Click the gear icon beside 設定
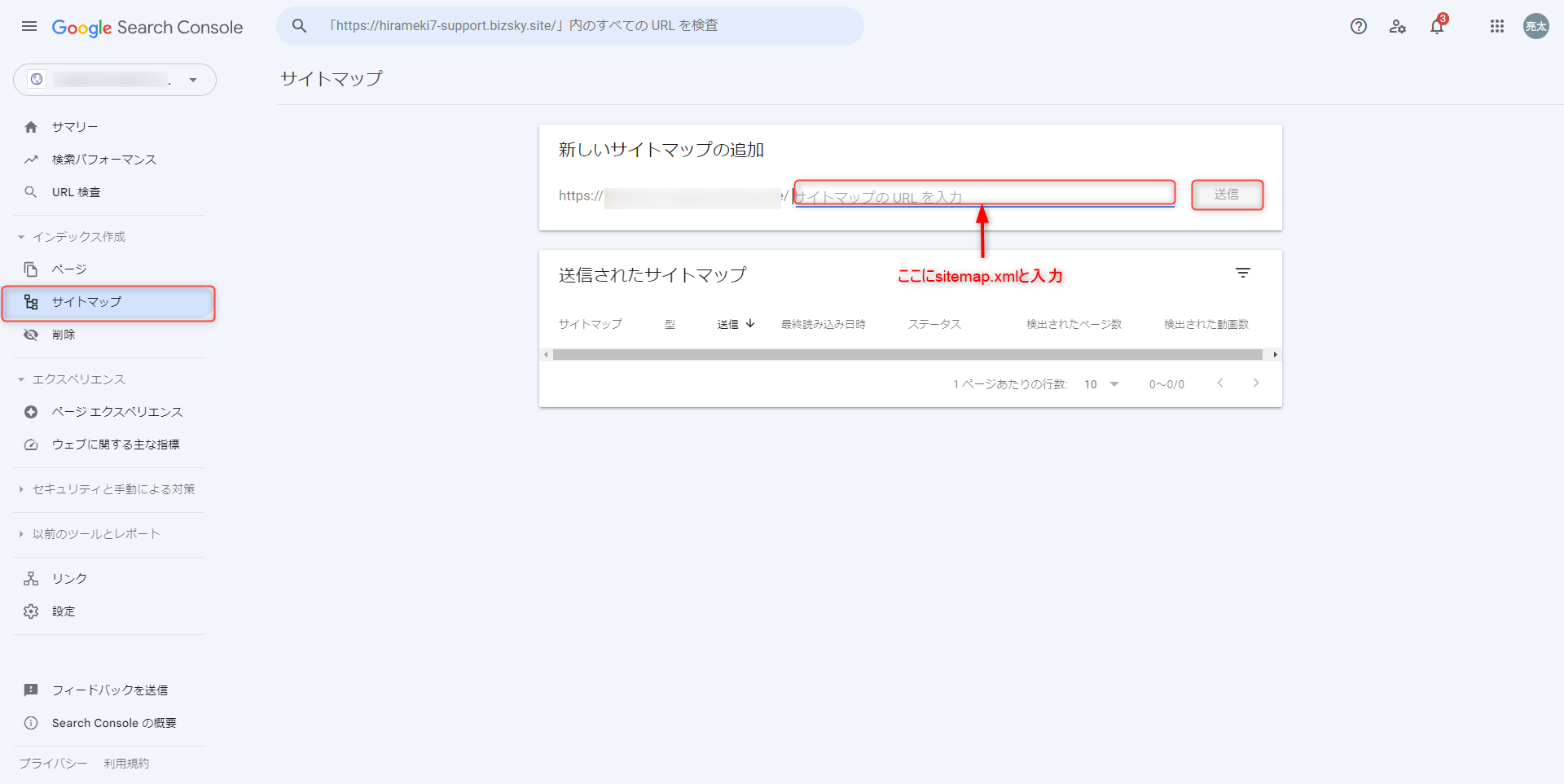The height and width of the screenshot is (784, 1564). point(31,611)
